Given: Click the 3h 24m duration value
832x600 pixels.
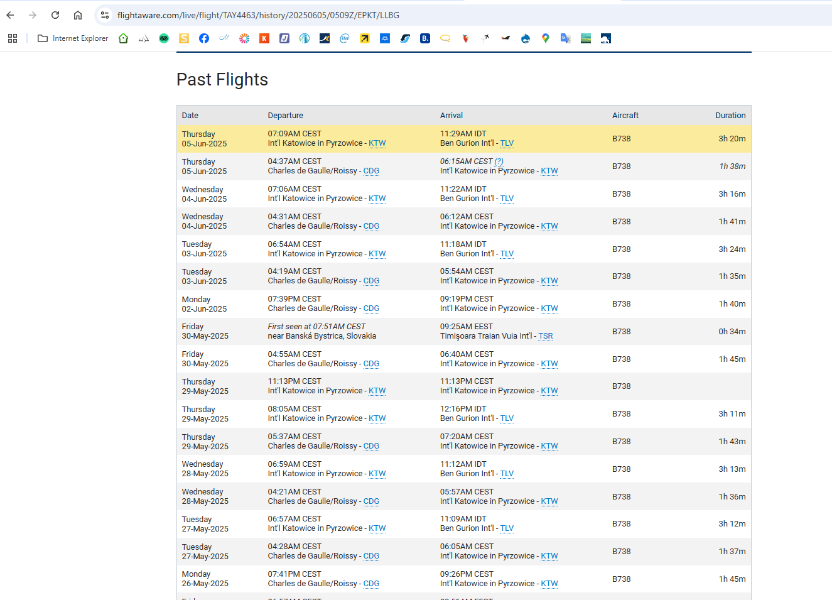Looking at the screenshot, I should coord(732,249).
